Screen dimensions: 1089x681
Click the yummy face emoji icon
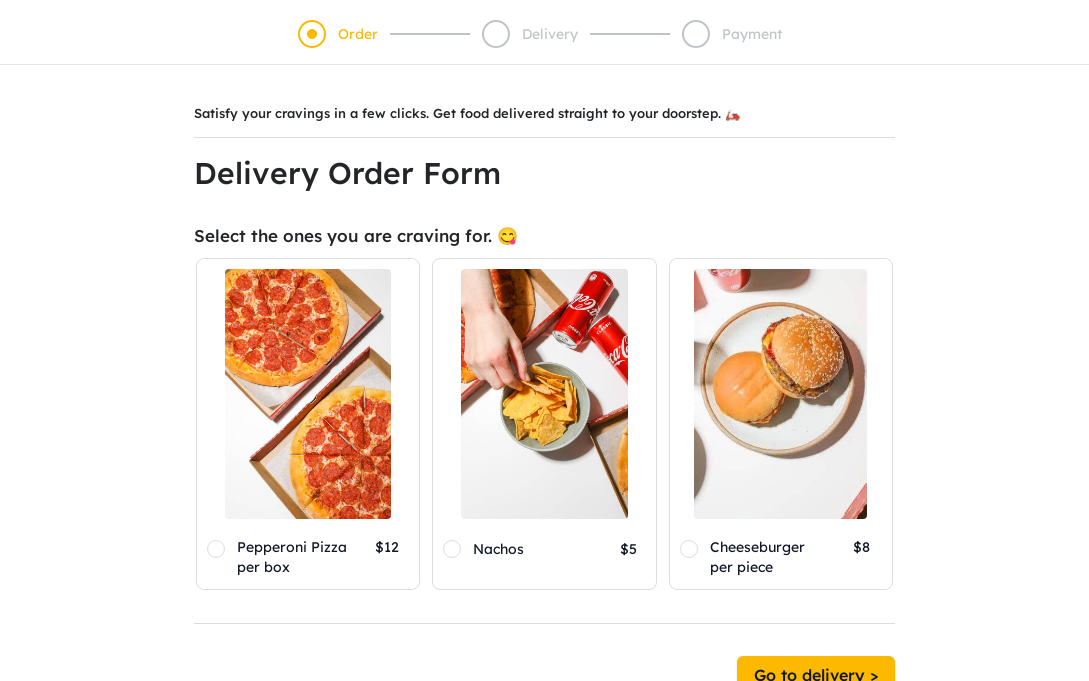508,237
